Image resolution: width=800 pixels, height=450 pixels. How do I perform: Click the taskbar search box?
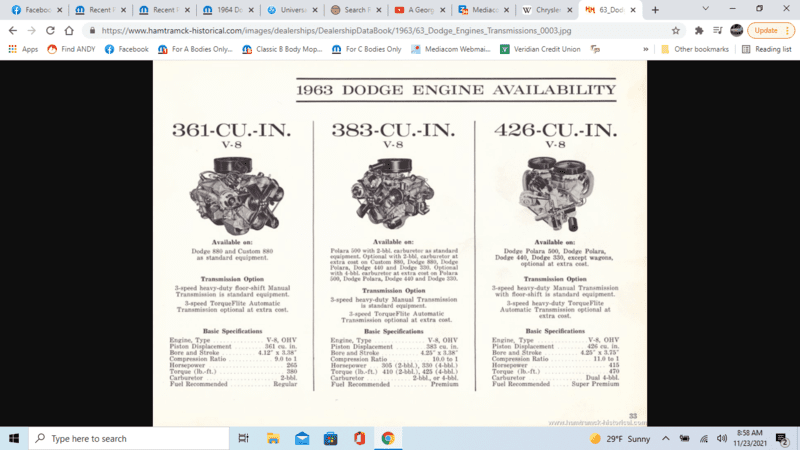(129, 438)
